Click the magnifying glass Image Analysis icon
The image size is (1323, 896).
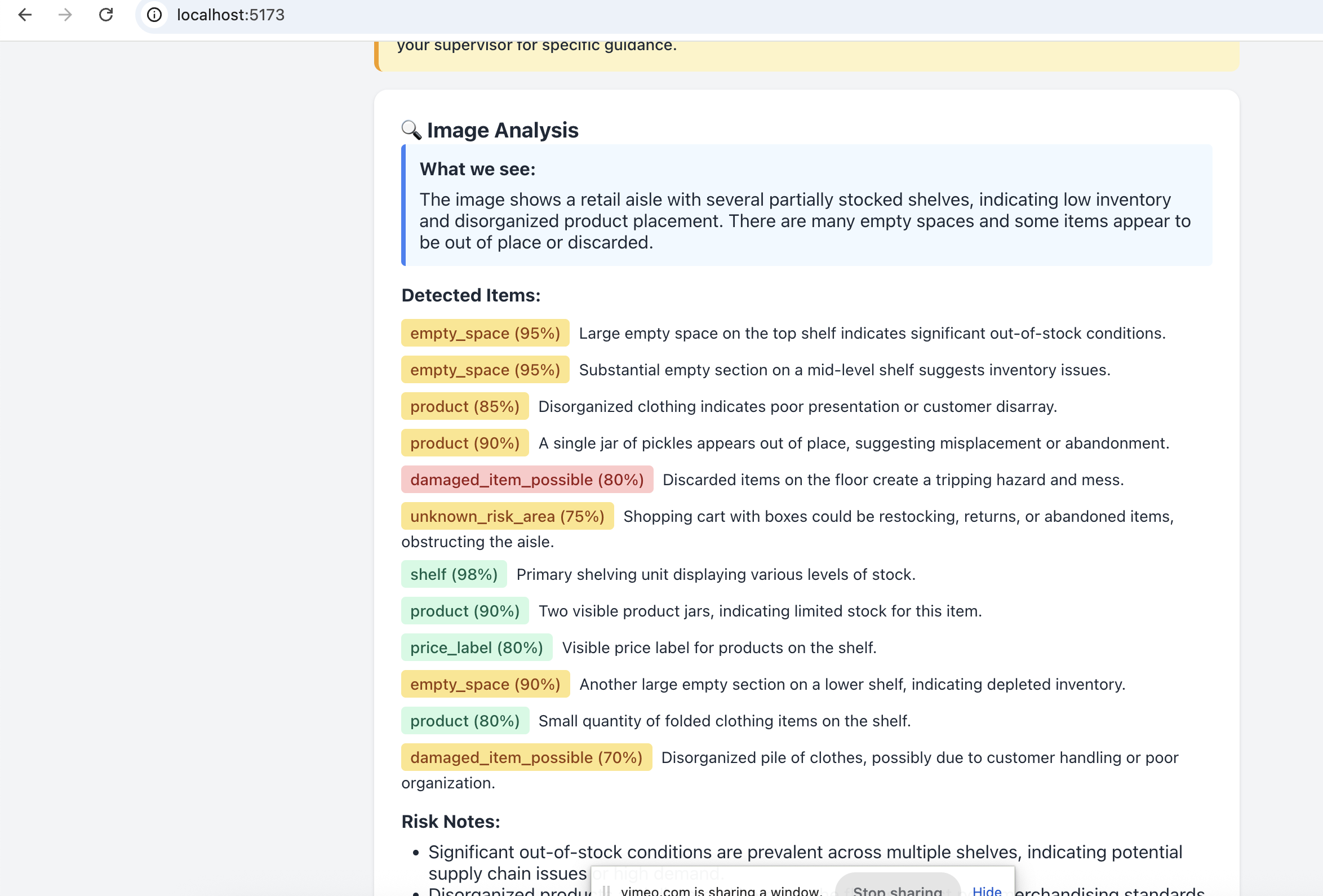tap(411, 130)
